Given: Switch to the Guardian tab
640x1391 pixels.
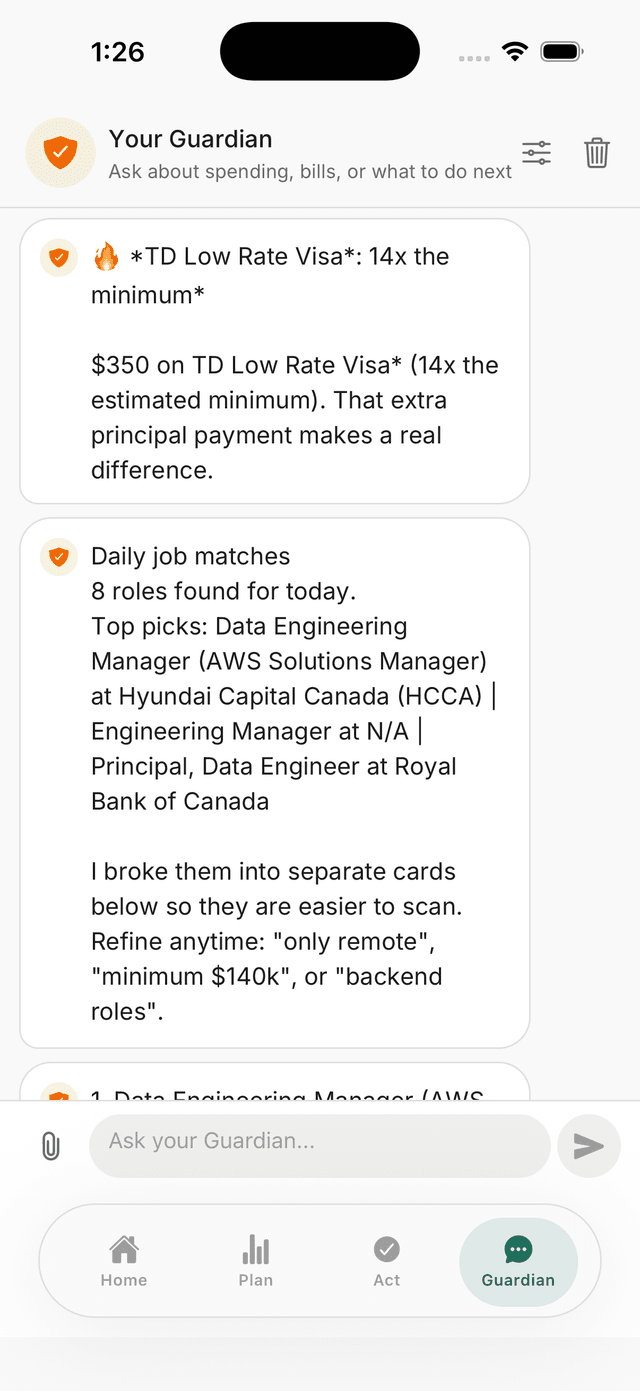Looking at the screenshot, I should 517,1260.
